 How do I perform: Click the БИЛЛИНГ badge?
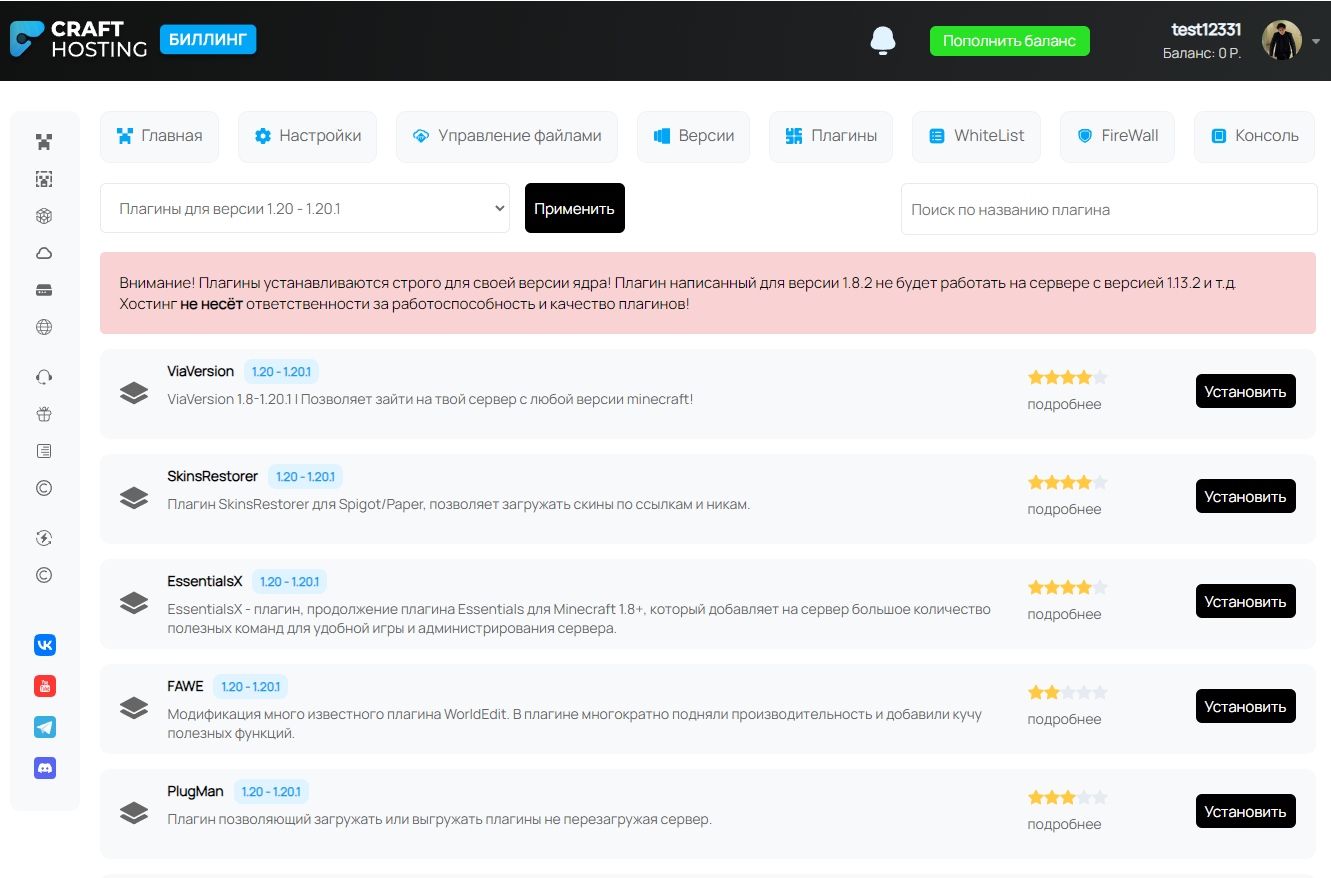pyautogui.click(x=208, y=40)
